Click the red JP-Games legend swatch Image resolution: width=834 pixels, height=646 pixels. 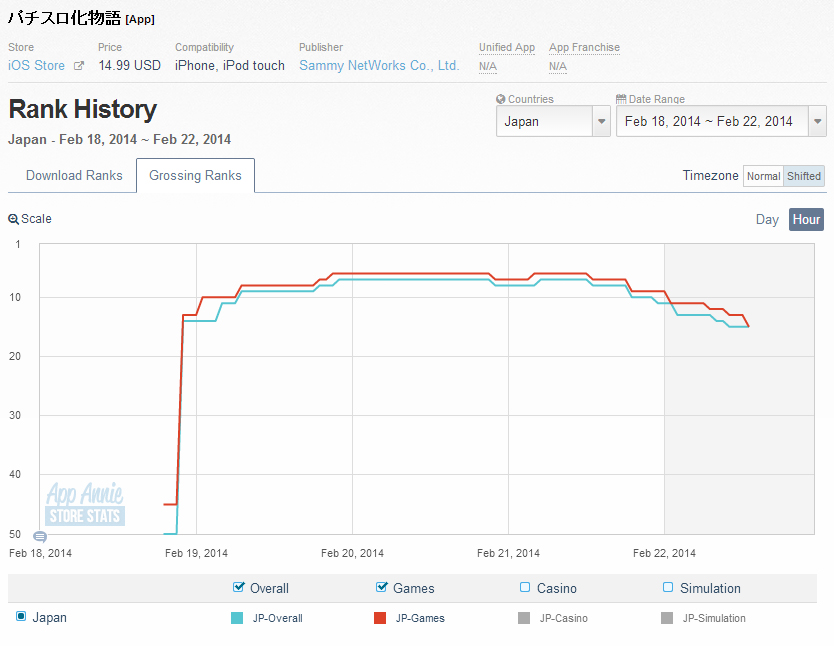click(x=380, y=618)
